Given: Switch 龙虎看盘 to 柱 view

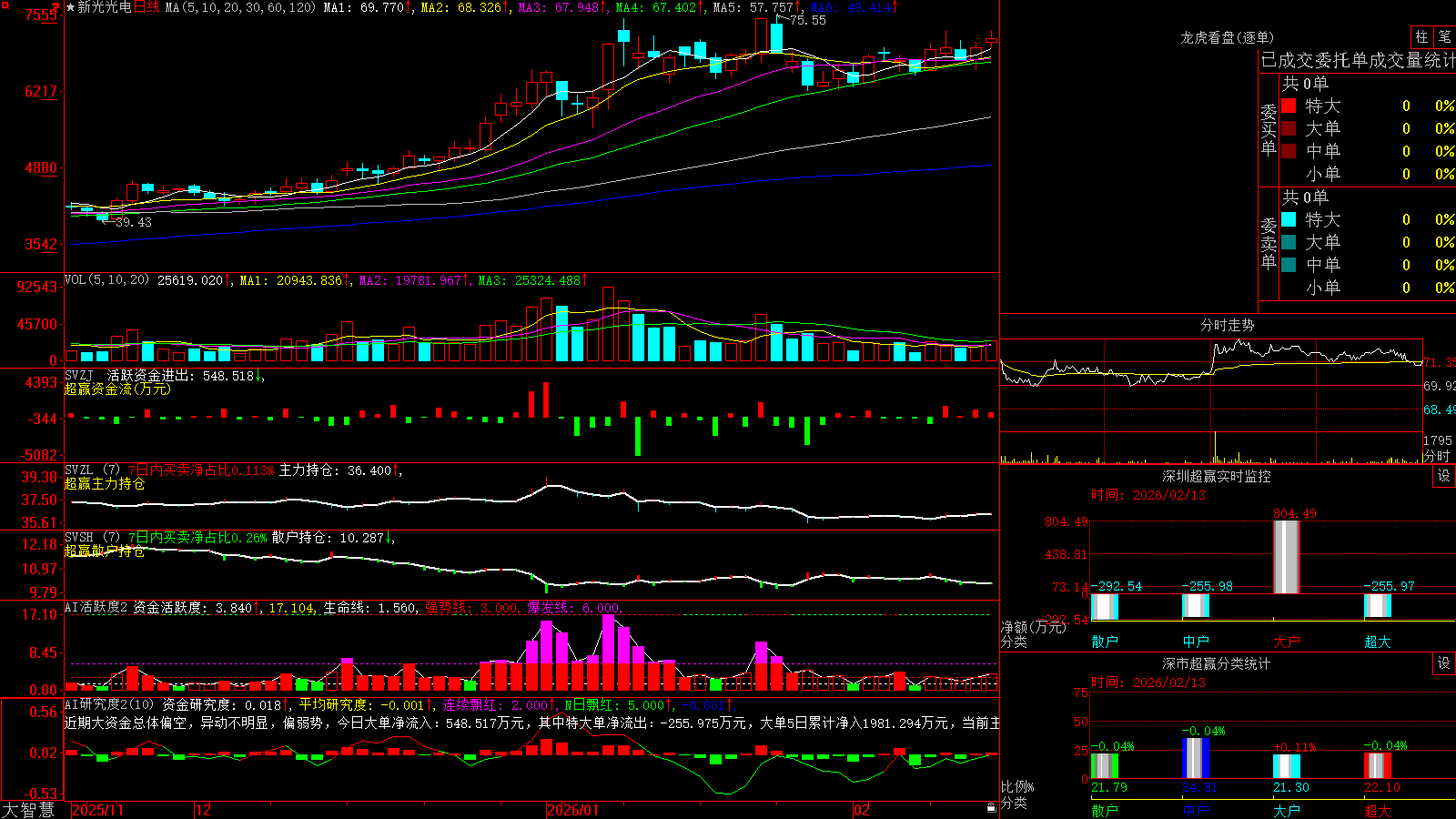Looking at the screenshot, I should pyautogui.click(x=1421, y=37).
